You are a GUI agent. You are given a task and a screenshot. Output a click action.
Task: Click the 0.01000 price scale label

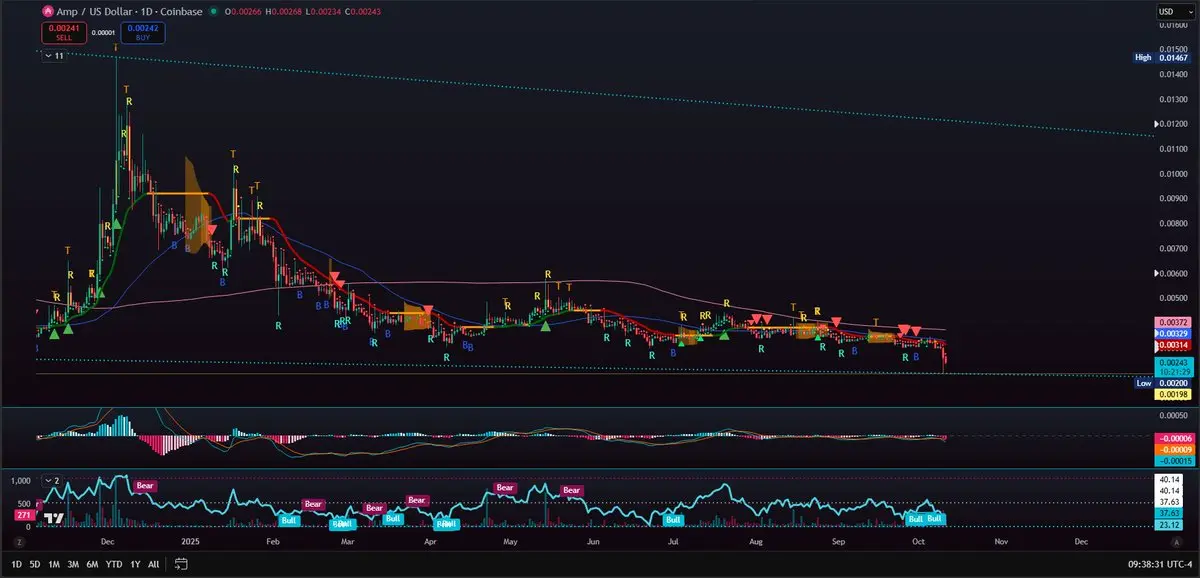(x=1172, y=173)
